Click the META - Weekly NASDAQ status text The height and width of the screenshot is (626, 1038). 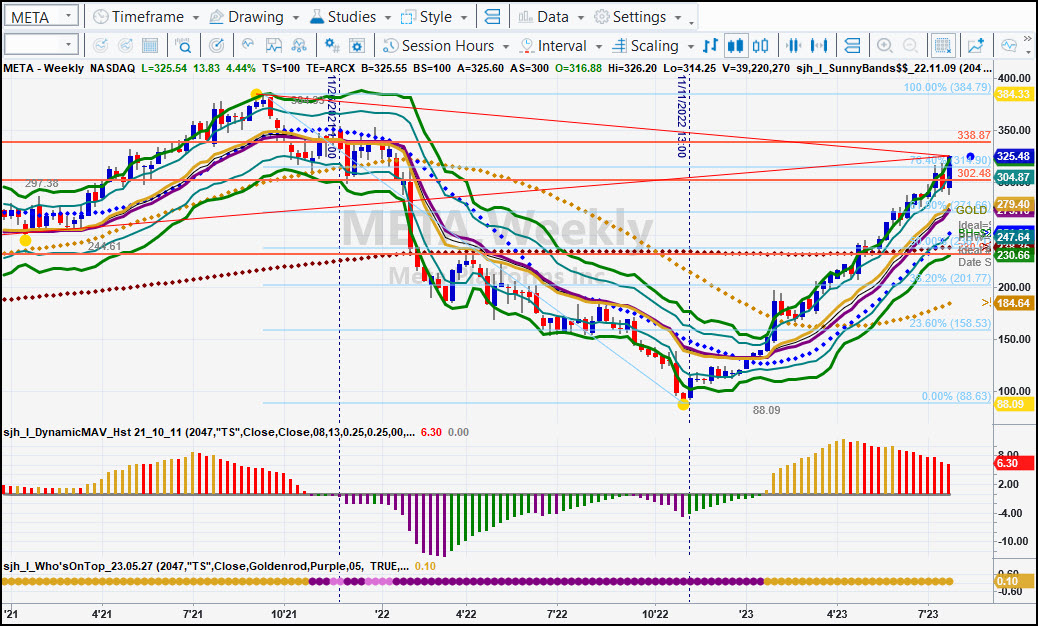point(69,68)
